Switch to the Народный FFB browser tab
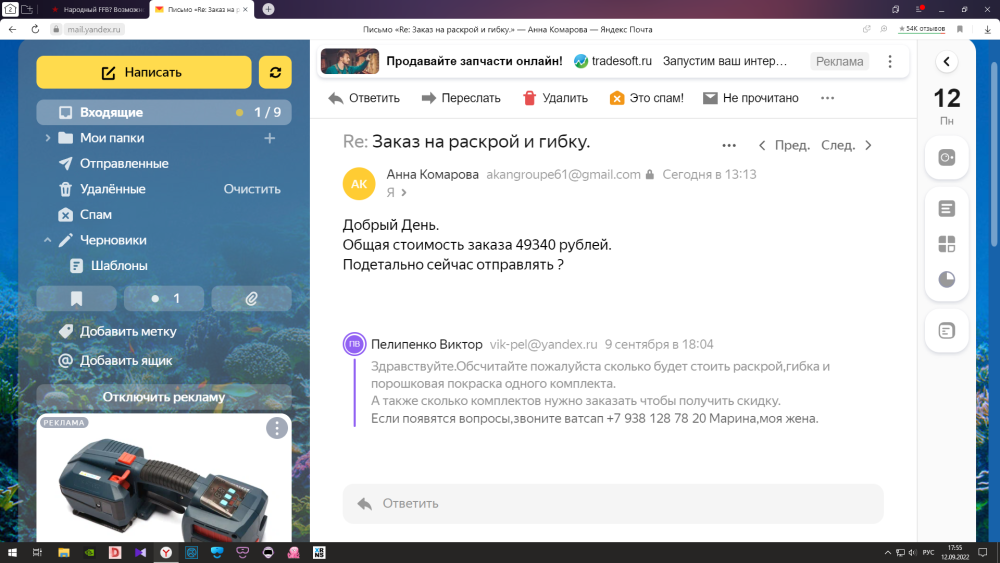 click(97, 9)
